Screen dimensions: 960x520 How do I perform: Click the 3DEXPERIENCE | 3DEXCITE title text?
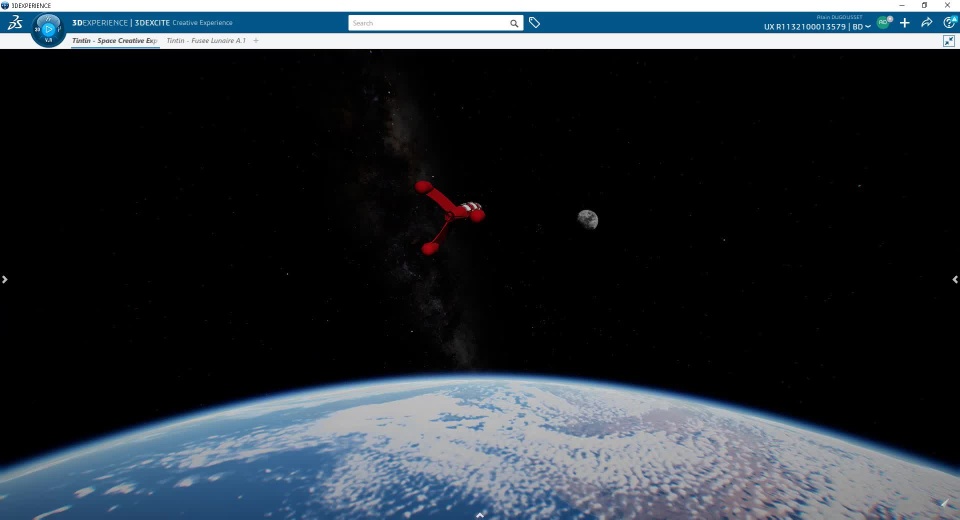pyautogui.click(x=121, y=23)
